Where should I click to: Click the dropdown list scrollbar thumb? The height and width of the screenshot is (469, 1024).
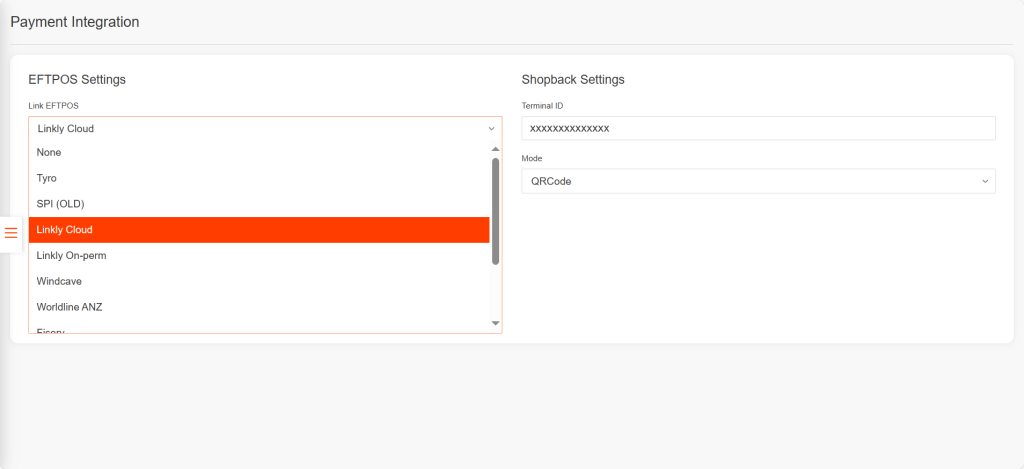496,211
